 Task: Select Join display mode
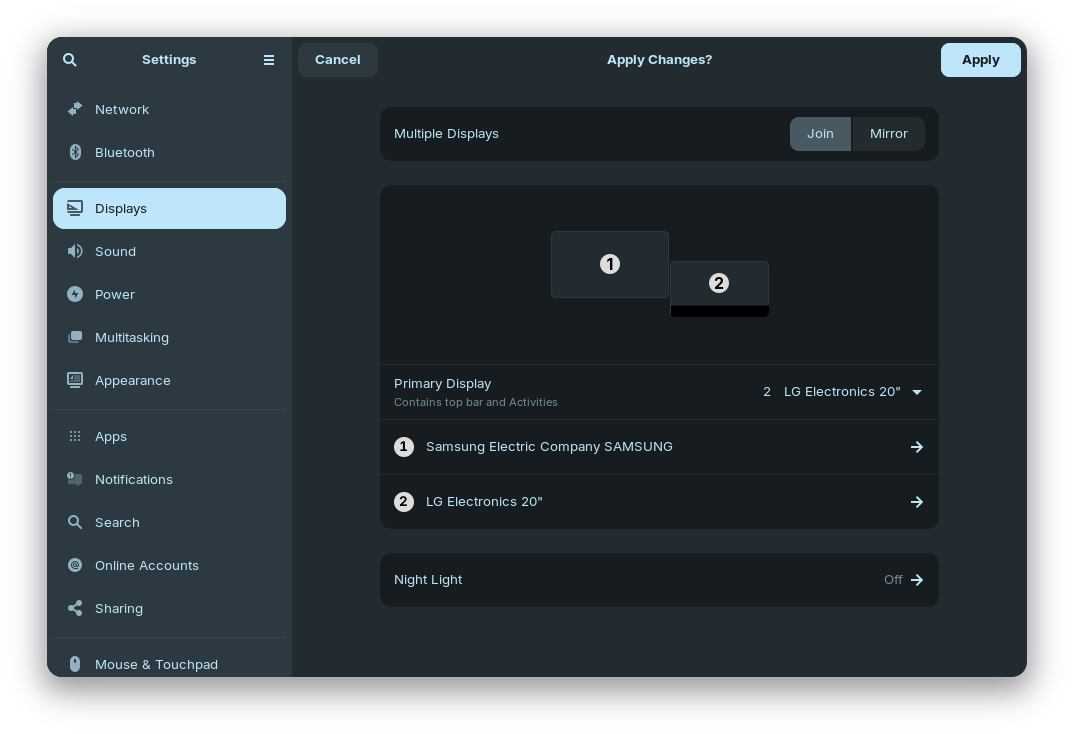[x=820, y=134]
